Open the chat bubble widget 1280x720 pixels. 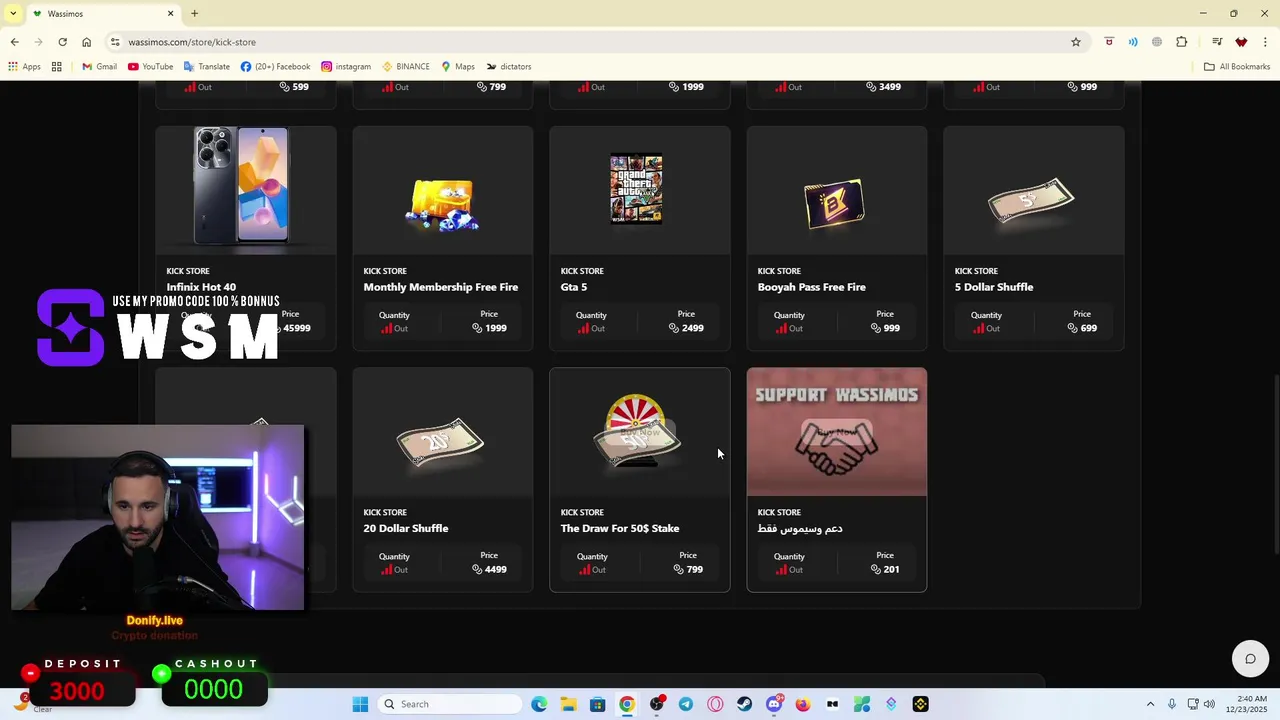tap(1250, 659)
